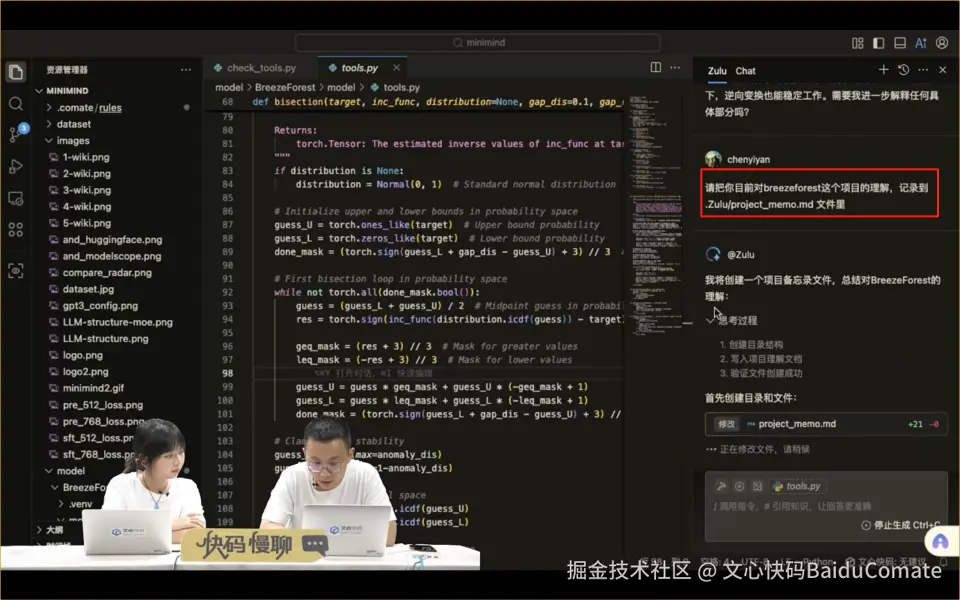Screen dimensions: 960x600
Task: Click the AI assistant icon in title bar
Action: [x=920, y=43]
